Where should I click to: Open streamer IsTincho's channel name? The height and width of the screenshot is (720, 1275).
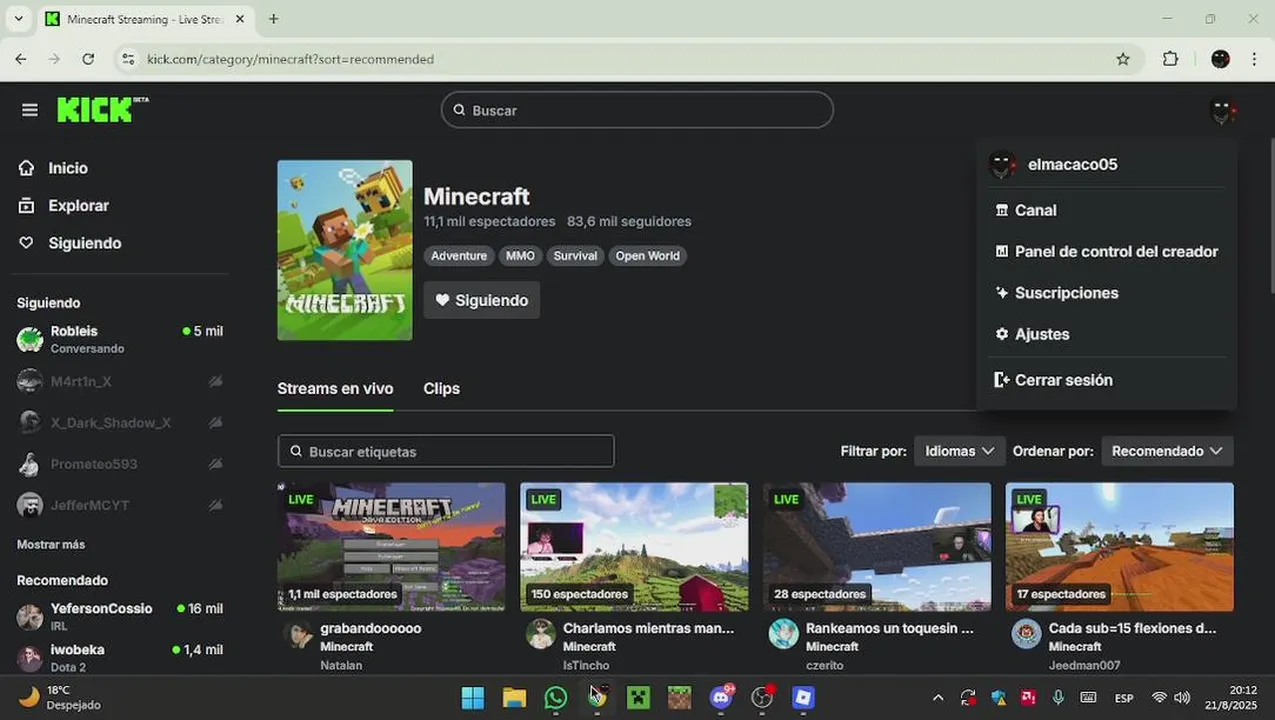586,665
